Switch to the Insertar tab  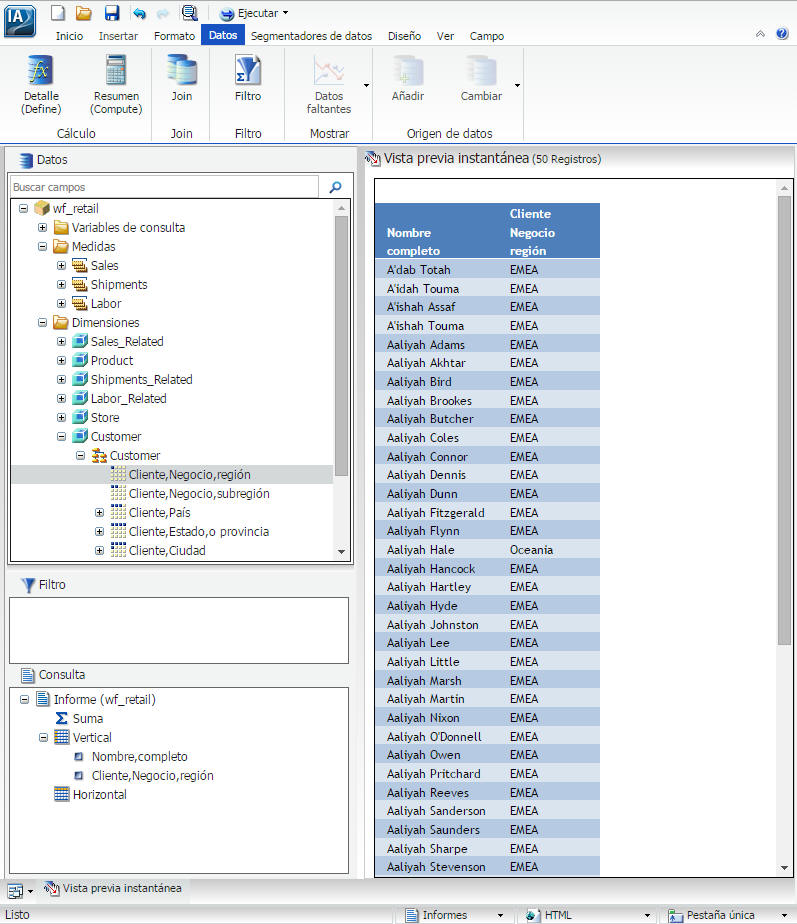click(x=118, y=36)
